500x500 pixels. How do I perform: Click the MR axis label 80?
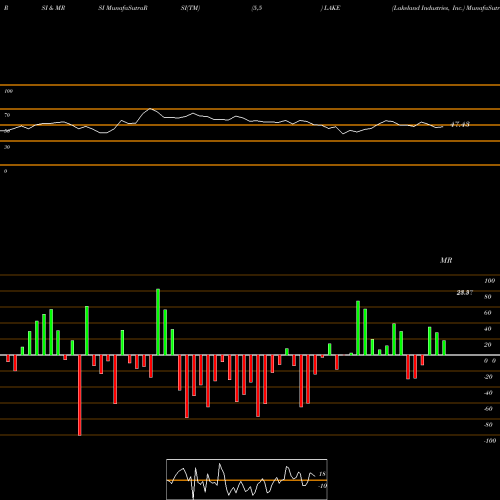(x=488, y=297)
